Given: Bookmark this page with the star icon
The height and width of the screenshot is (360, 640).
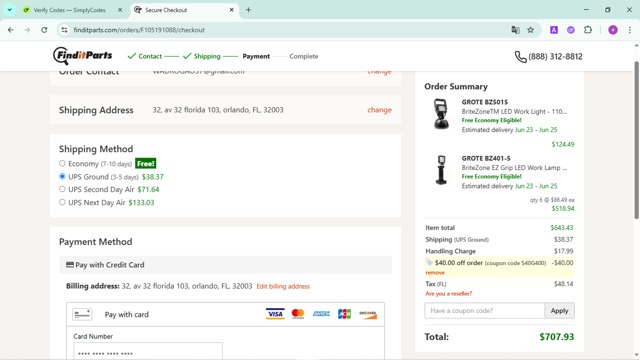Looking at the screenshot, I should [530, 30].
